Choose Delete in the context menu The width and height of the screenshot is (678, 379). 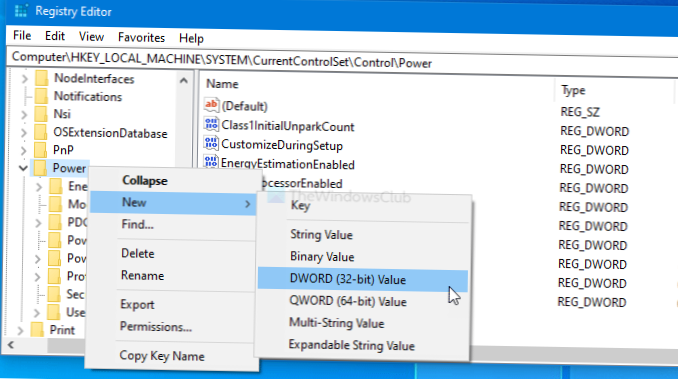click(x=138, y=253)
